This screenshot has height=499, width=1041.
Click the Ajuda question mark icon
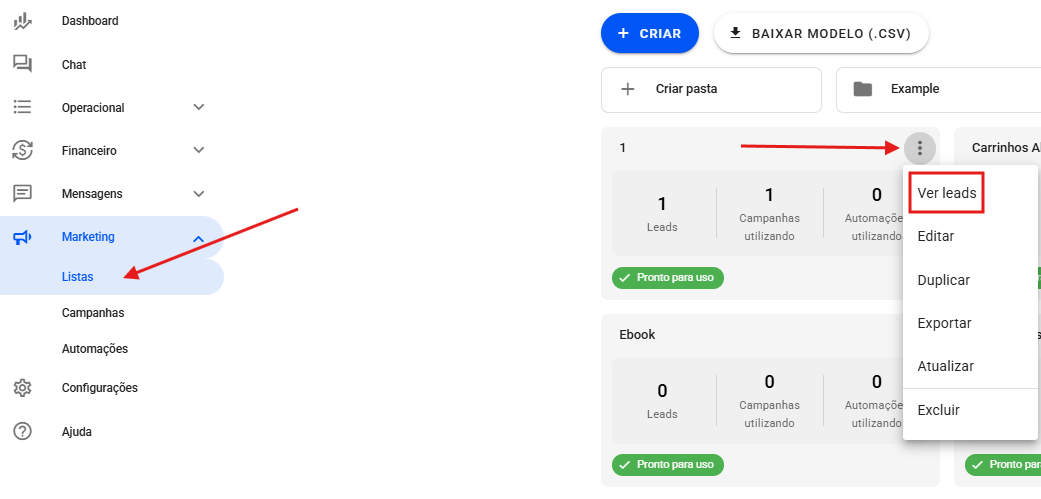22,432
